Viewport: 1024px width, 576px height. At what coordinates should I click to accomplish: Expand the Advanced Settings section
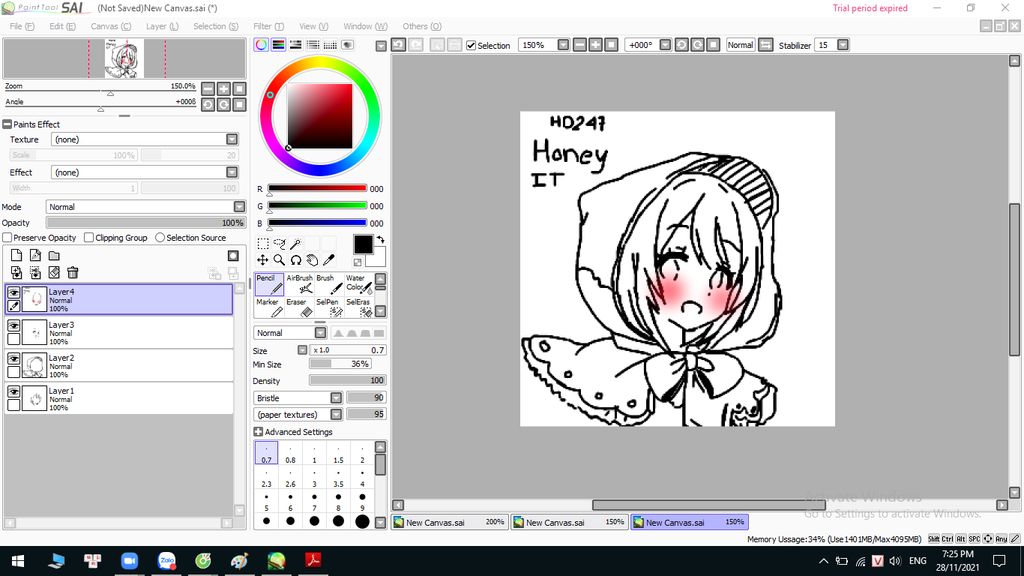click(258, 432)
